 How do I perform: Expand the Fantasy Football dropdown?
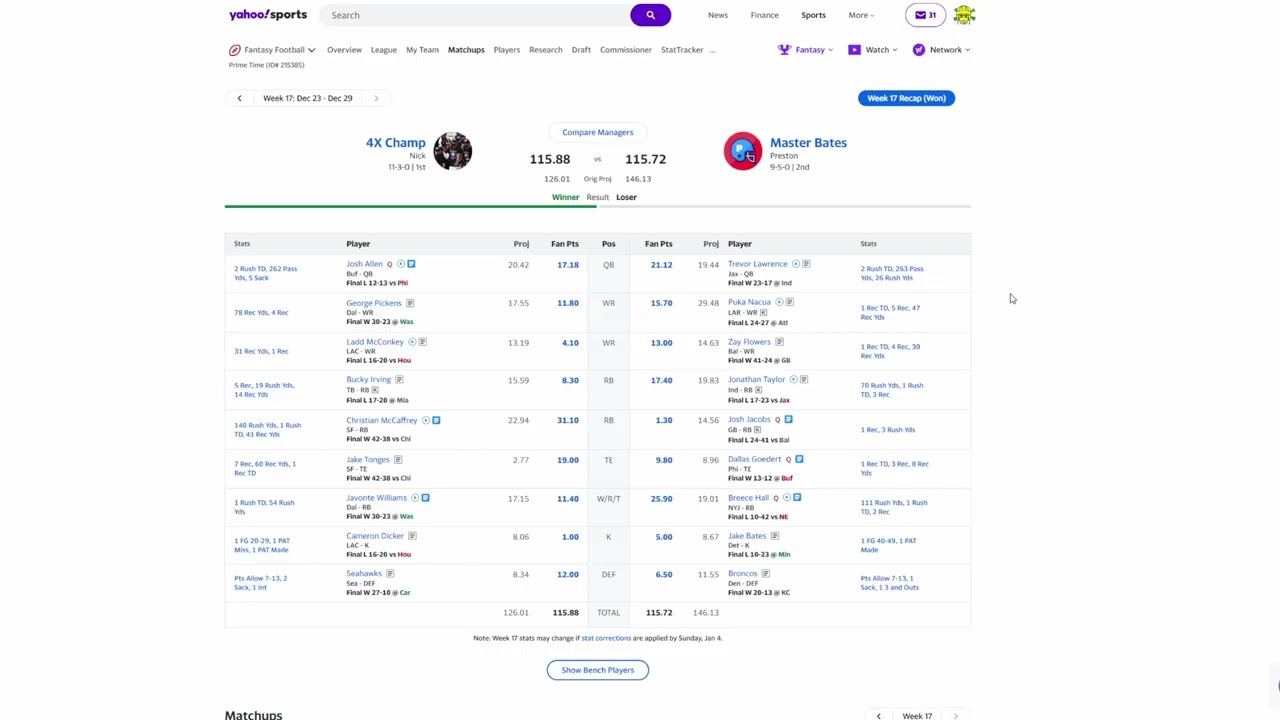click(272, 50)
